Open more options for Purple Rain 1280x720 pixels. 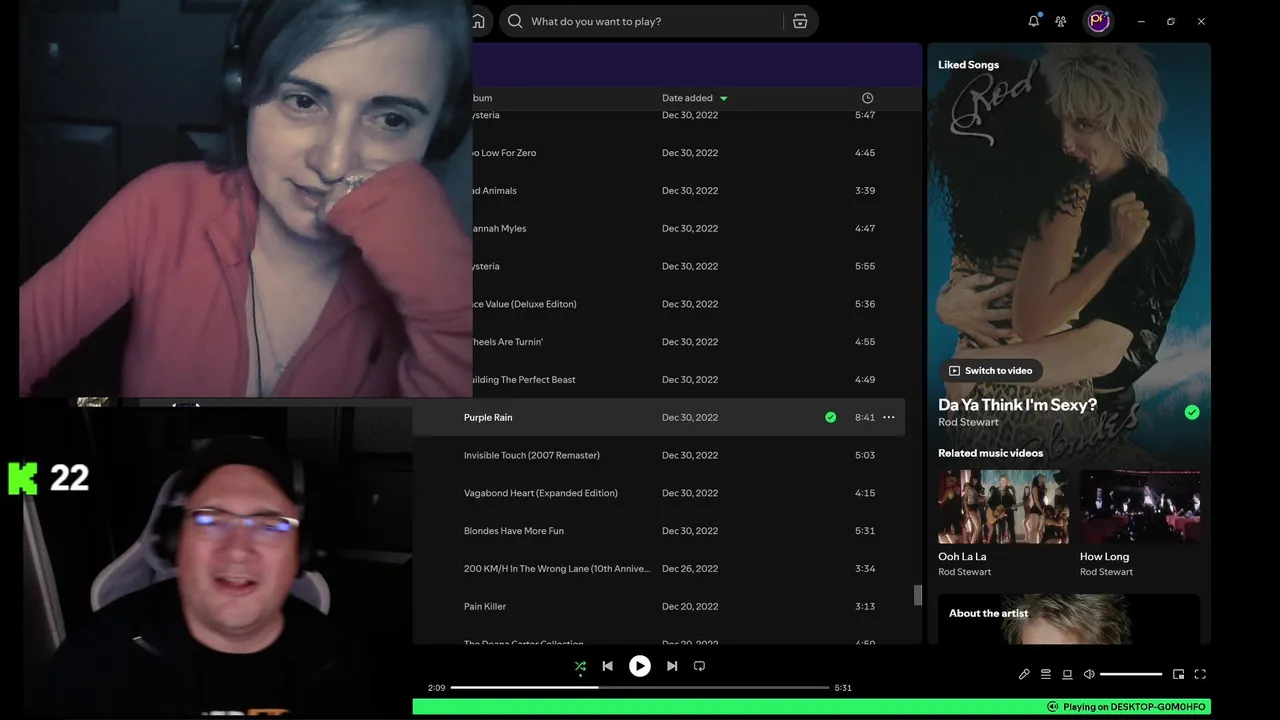889,417
